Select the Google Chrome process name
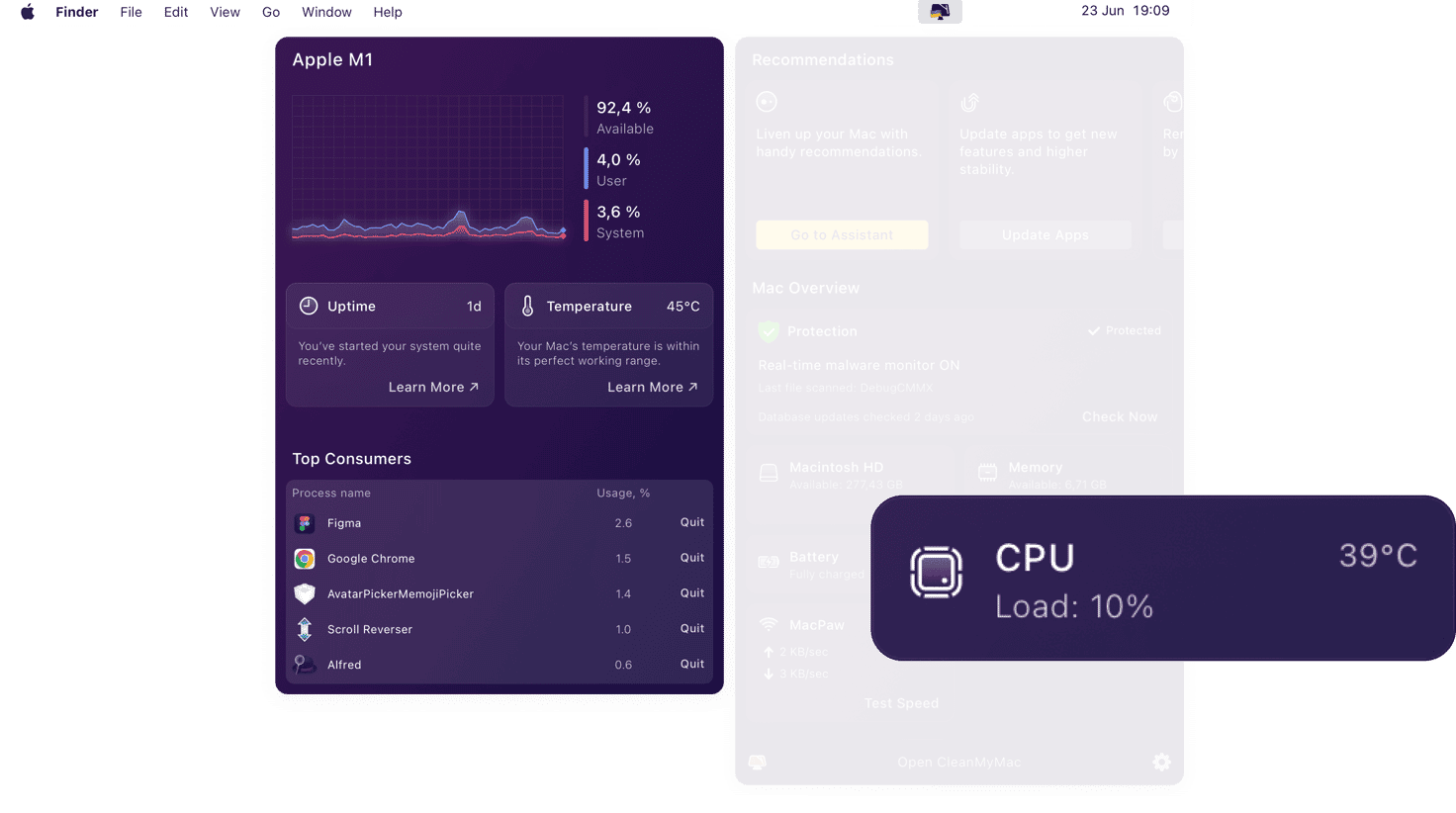 pos(371,559)
